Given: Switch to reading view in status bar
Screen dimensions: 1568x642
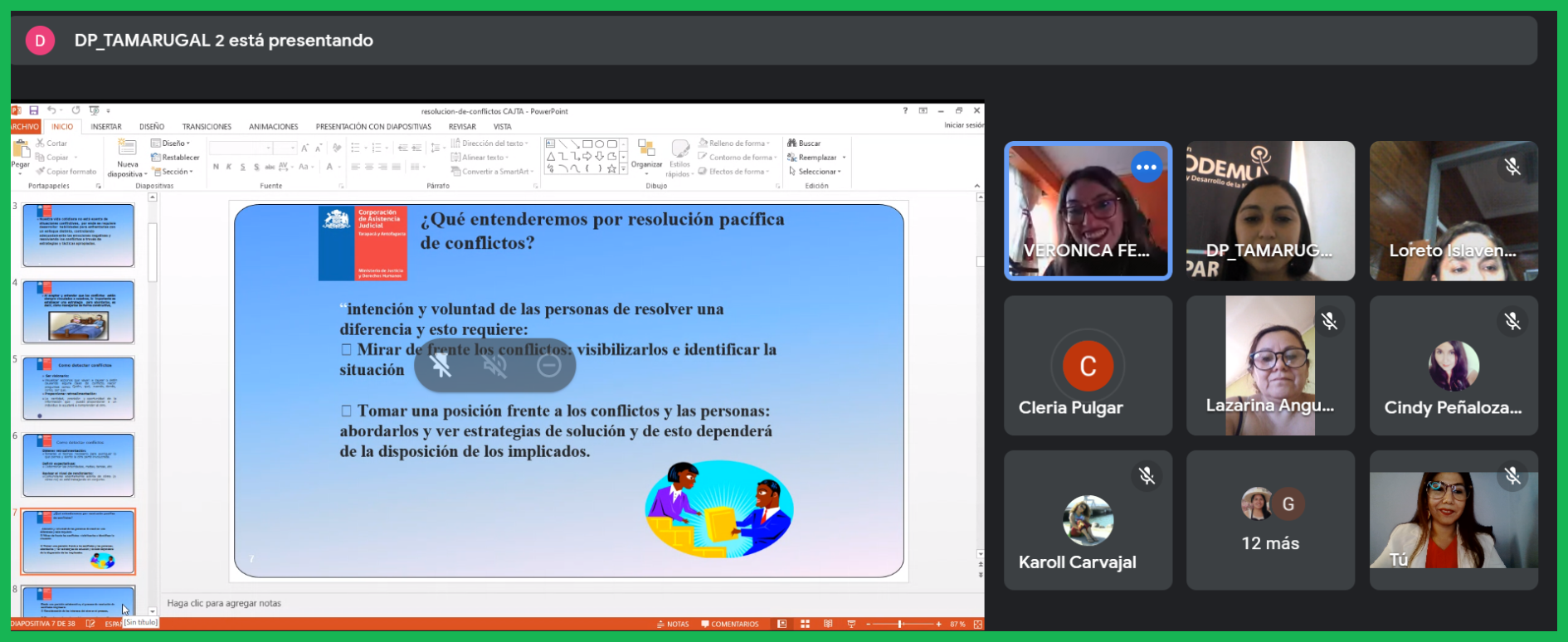Looking at the screenshot, I should pos(828,624).
